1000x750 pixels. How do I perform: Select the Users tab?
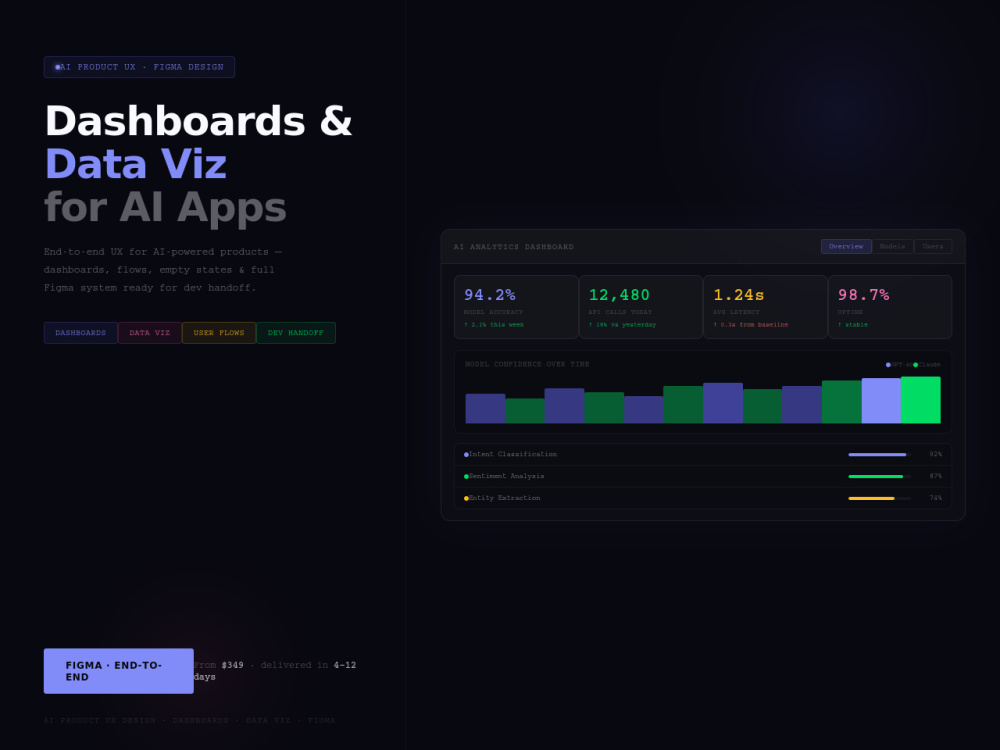click(x=932, y=246)
